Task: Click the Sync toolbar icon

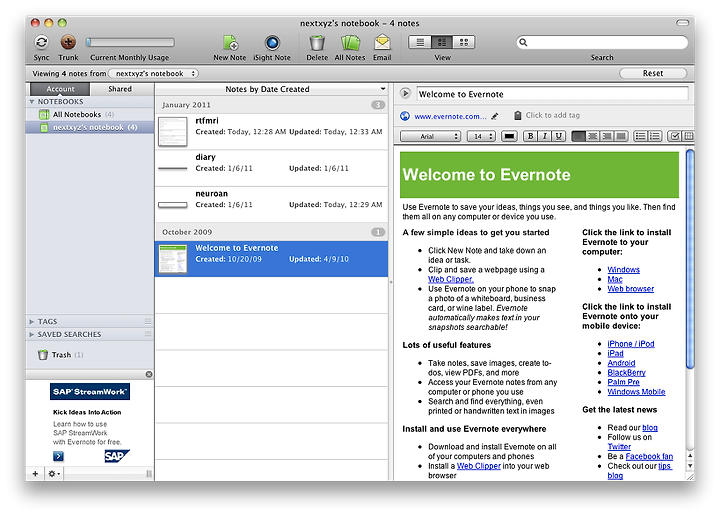Action: [x=41, y=43]
